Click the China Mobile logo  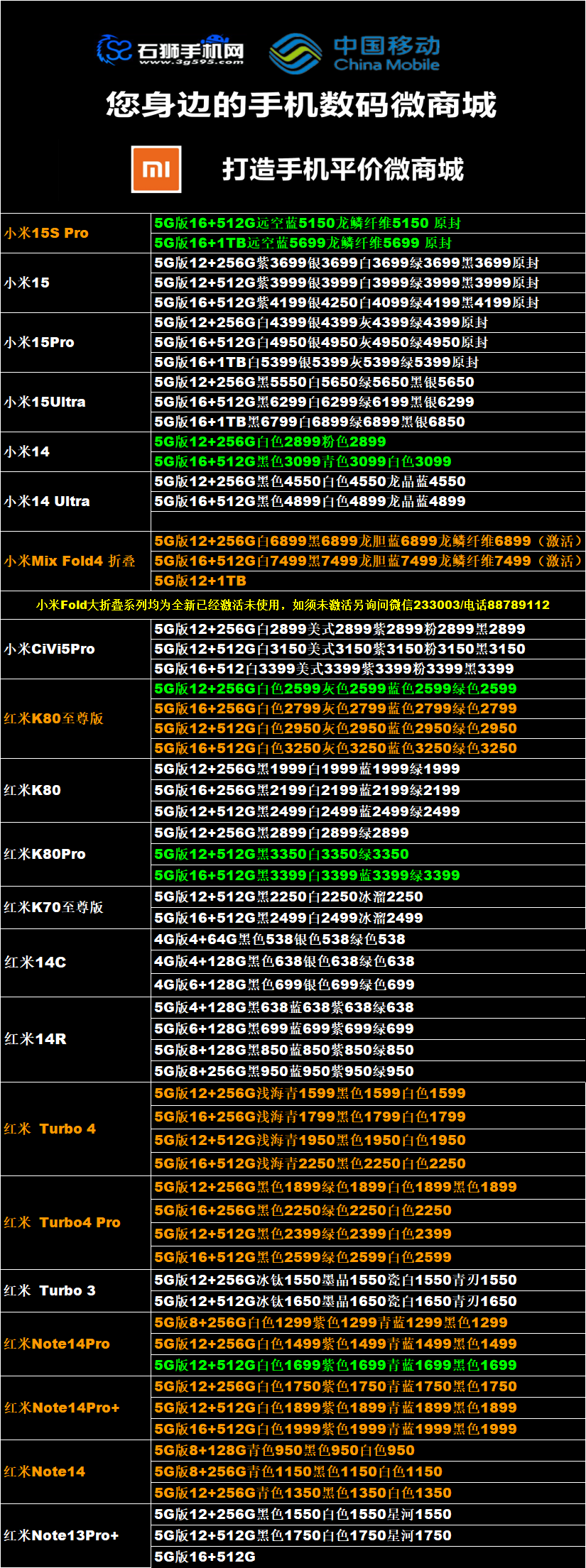pos(354,53)
